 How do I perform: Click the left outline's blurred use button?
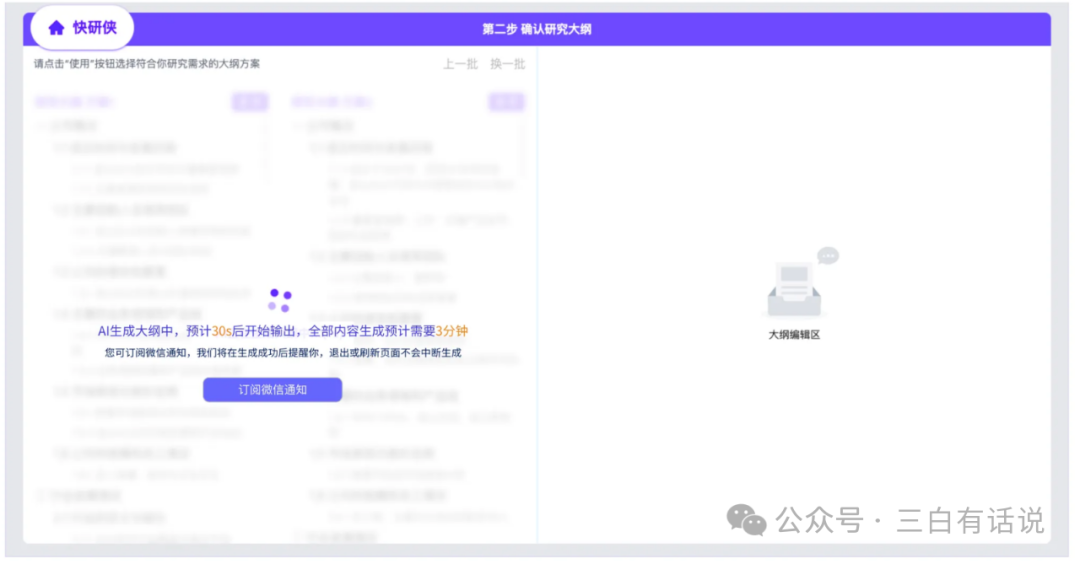(x=249, y=102)
